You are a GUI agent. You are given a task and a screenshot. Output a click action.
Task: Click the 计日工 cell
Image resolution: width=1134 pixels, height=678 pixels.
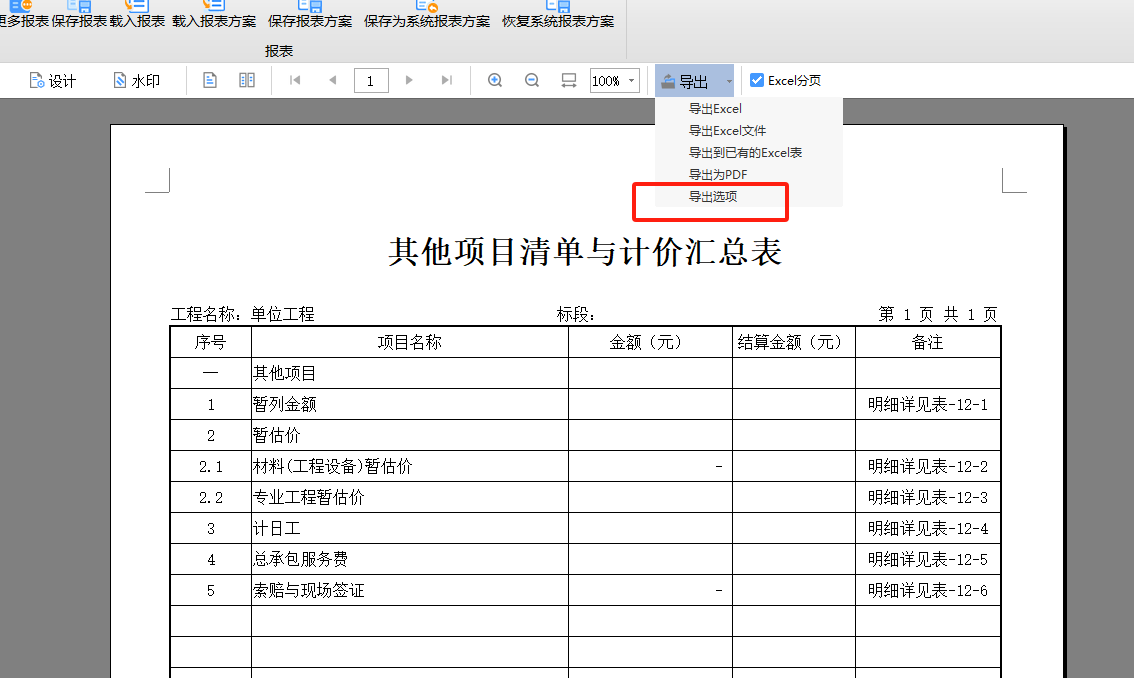pos(409,529)
